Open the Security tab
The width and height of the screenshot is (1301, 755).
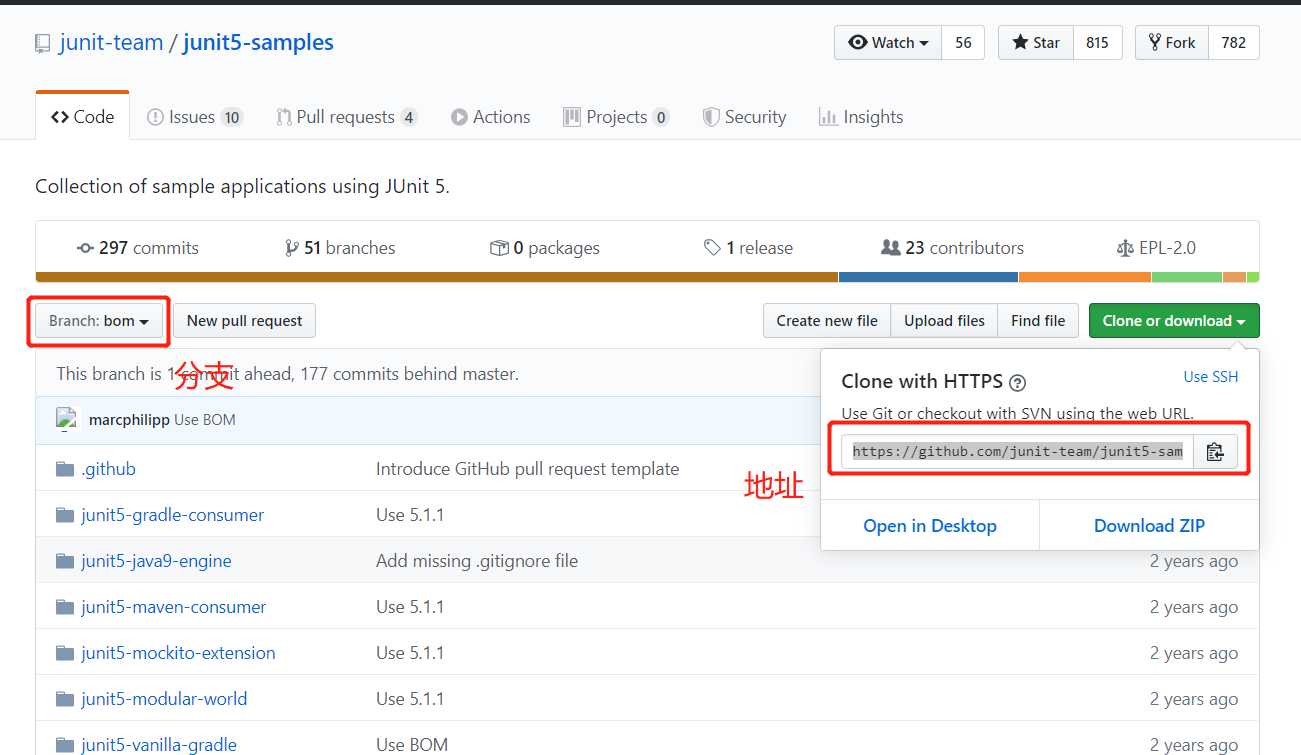[x=744, y=117]
